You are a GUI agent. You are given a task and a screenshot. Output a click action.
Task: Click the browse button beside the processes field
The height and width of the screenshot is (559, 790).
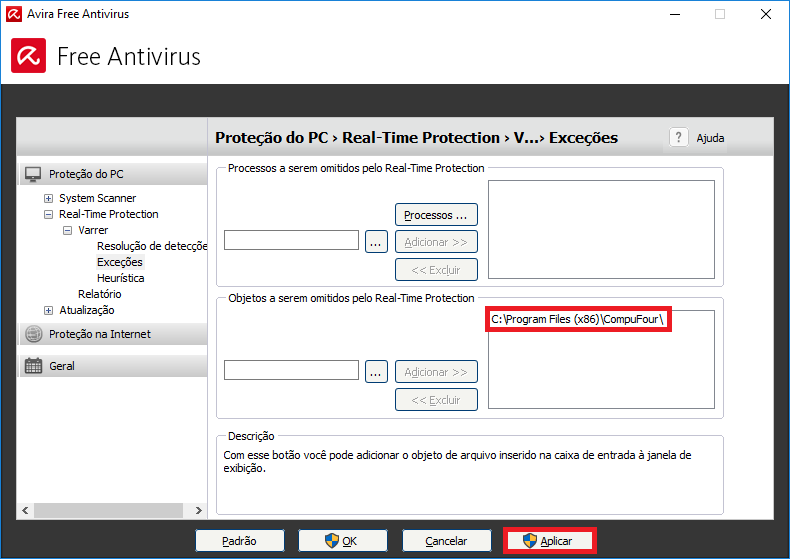coord(376,241)
